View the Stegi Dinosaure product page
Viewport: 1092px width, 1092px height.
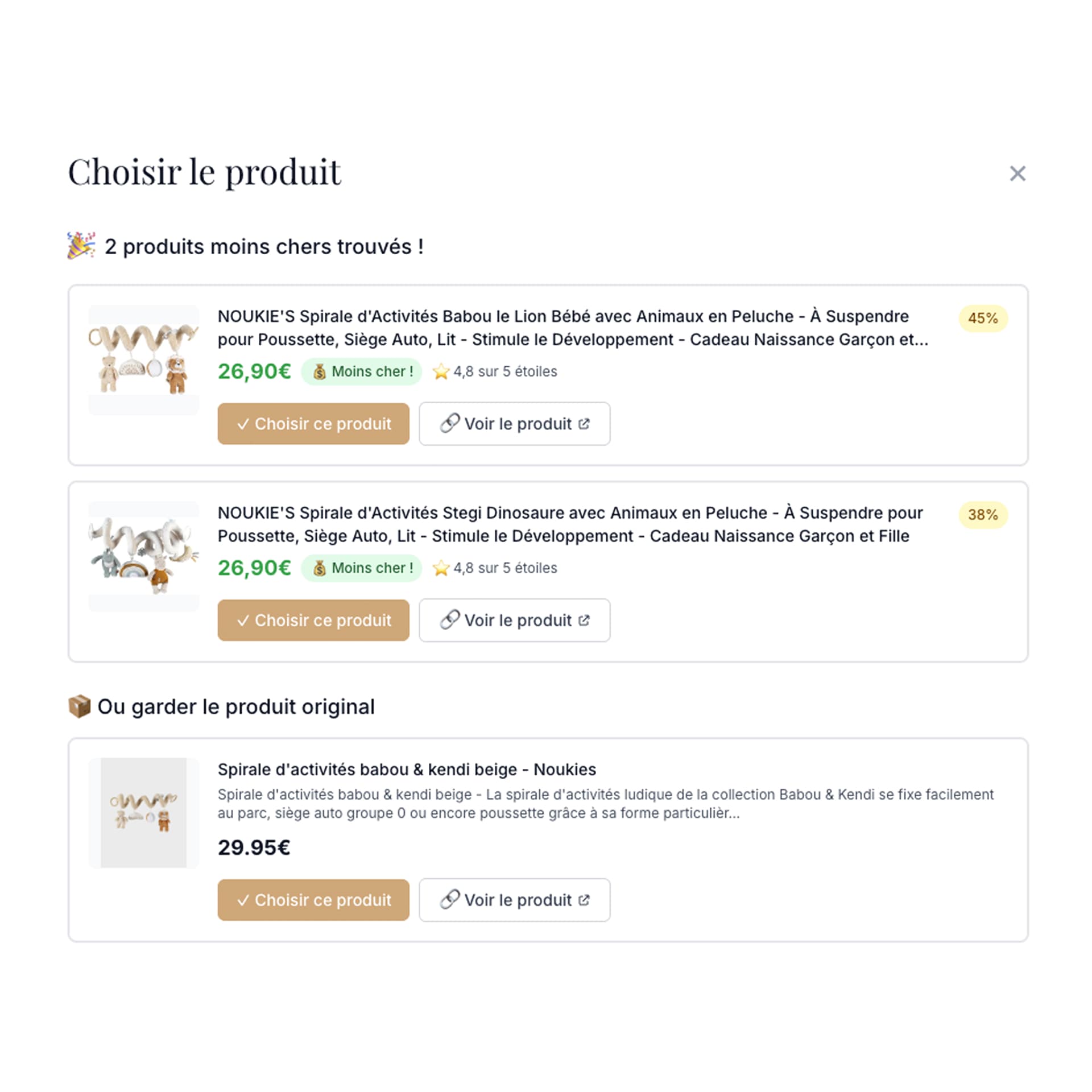pos(515,620)
